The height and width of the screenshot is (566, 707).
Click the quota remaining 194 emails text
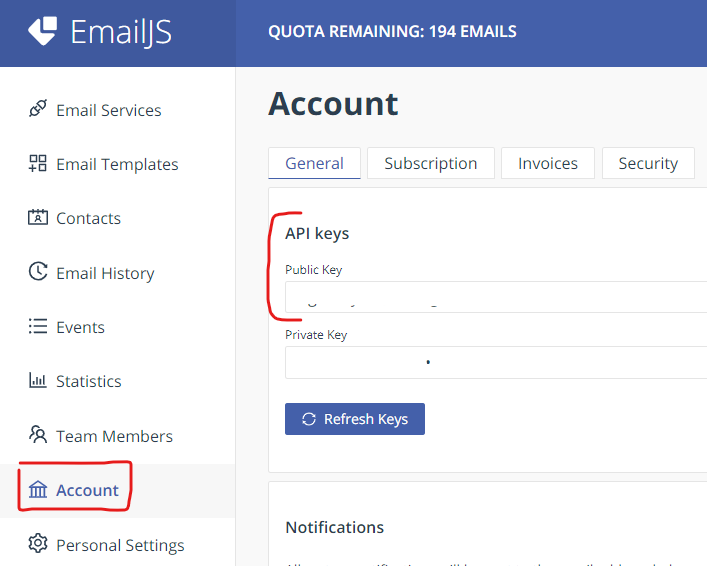[392, 31]
